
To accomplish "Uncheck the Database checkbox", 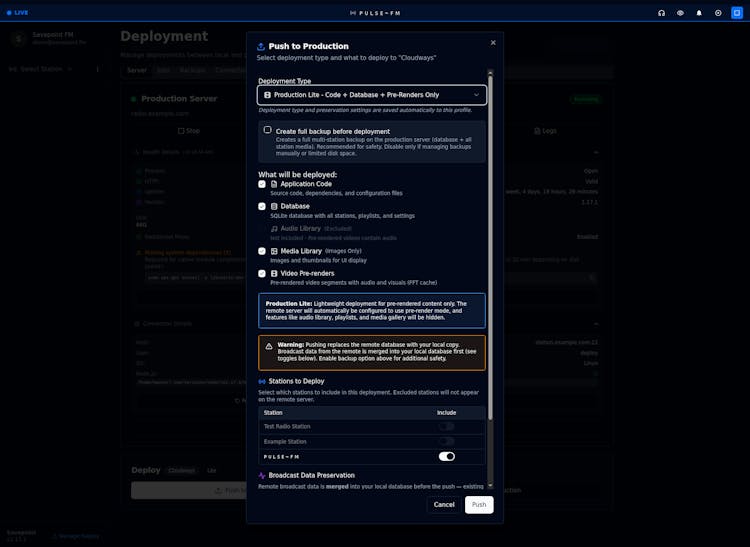I will click(262, 206).
